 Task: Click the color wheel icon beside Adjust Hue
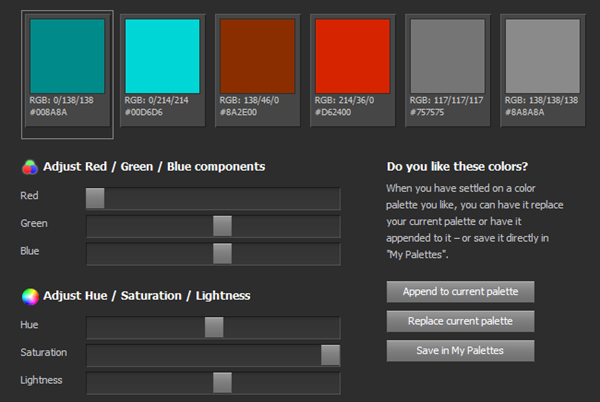pos(30,296)
